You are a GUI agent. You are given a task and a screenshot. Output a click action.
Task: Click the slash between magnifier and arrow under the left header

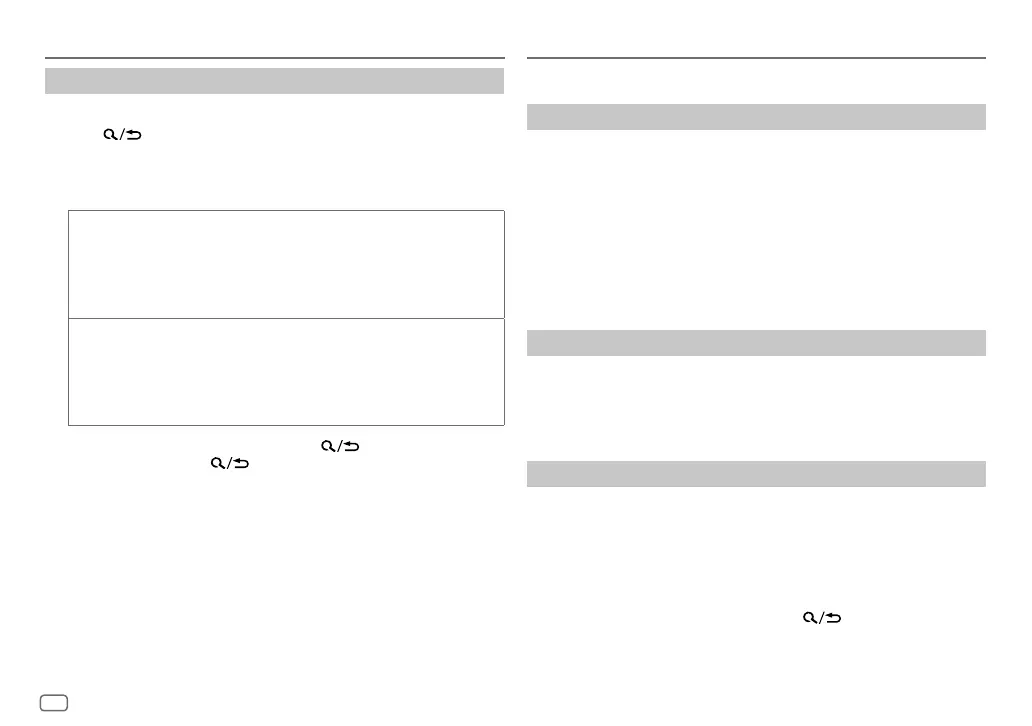[x=122, y=134]
